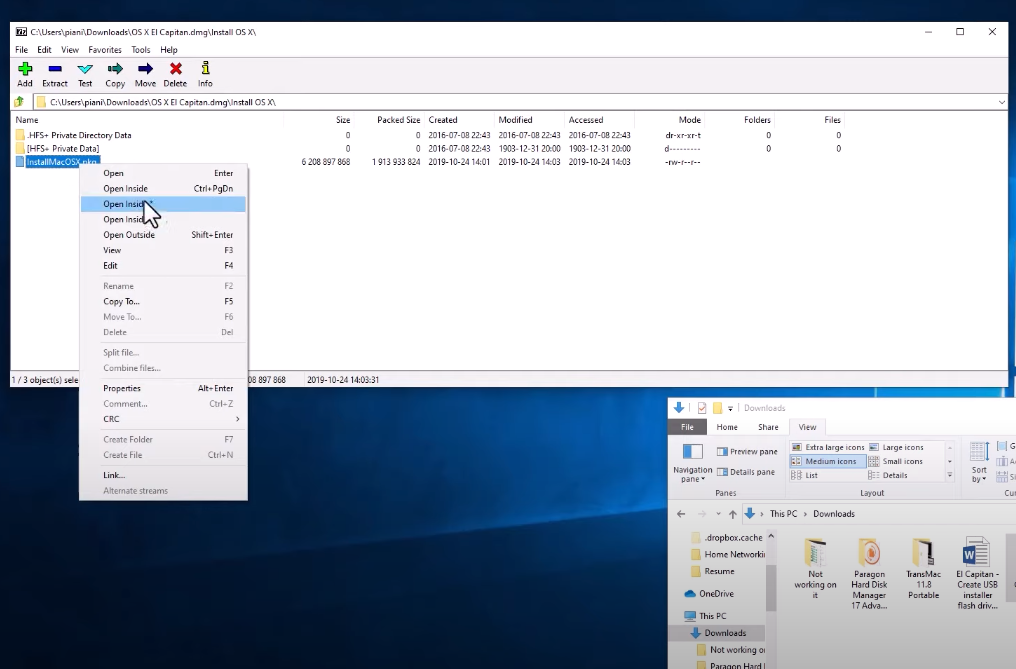This screenshot has height=669, width=1016.
Task: Click the Extract toolbar icon
Action: (54, 74)
